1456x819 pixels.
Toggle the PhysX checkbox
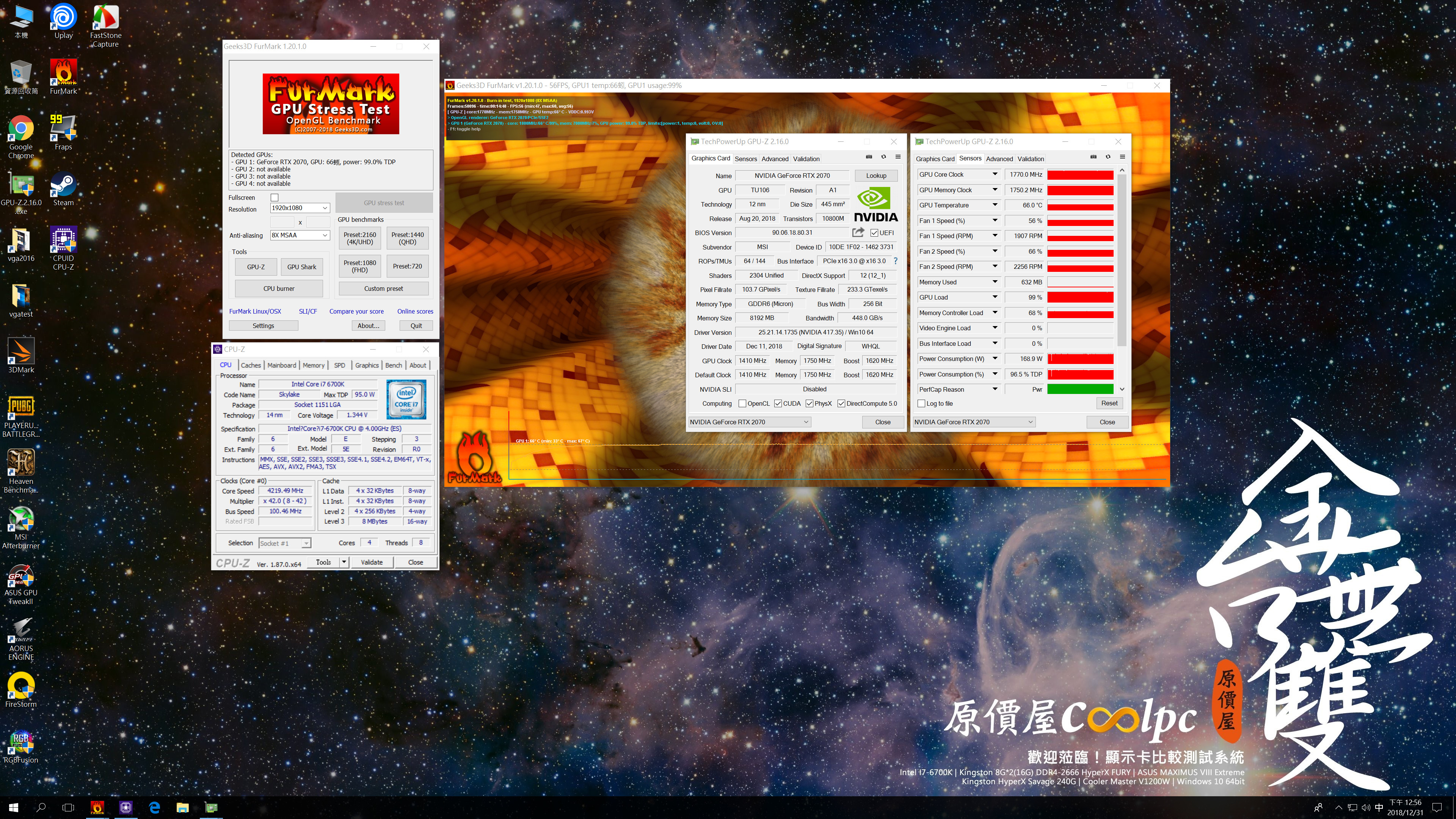tap(810, 403)
